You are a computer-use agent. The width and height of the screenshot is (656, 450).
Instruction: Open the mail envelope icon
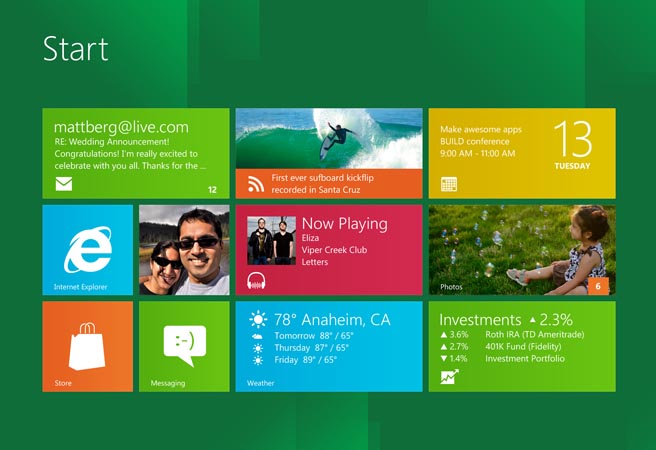point(64,184)
